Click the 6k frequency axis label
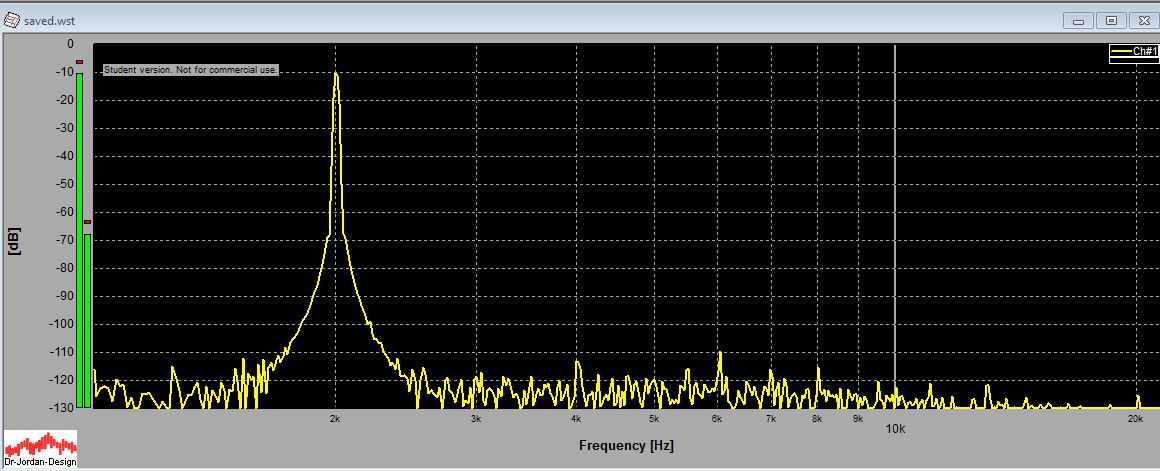Screen dimensions: 1160x471 pos(717,419)
